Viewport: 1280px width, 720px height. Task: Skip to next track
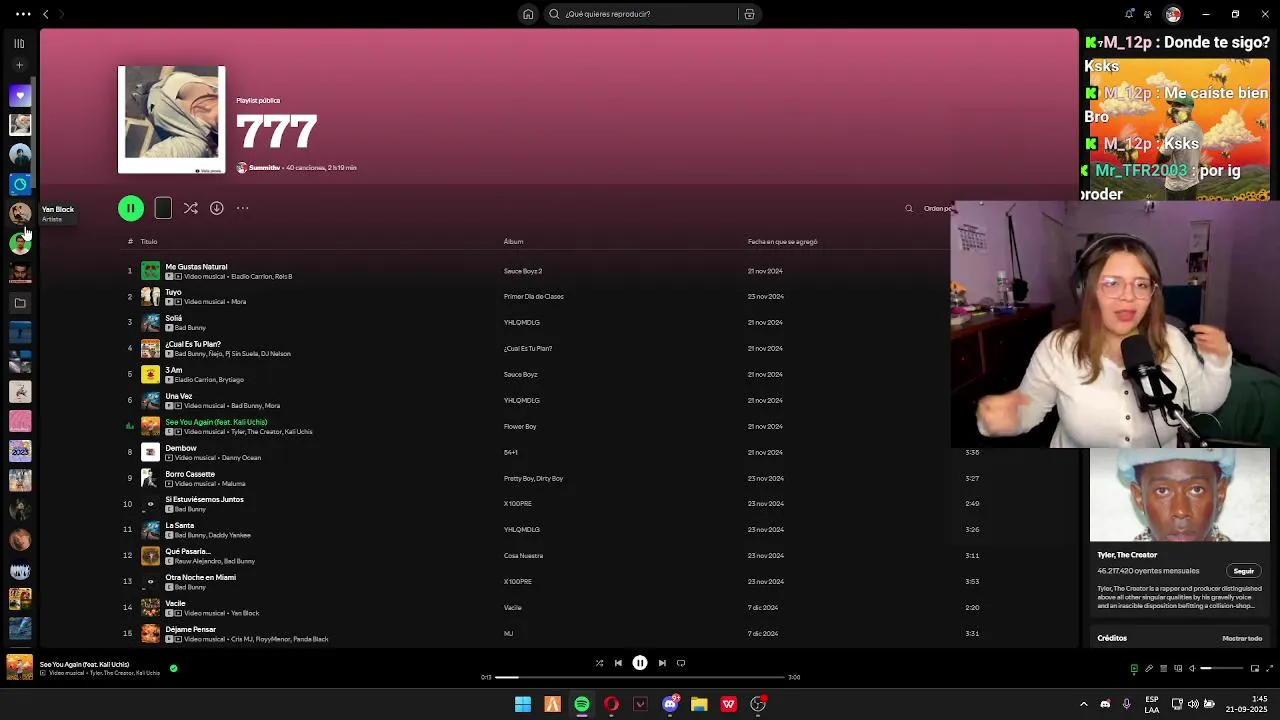[662, 663]
